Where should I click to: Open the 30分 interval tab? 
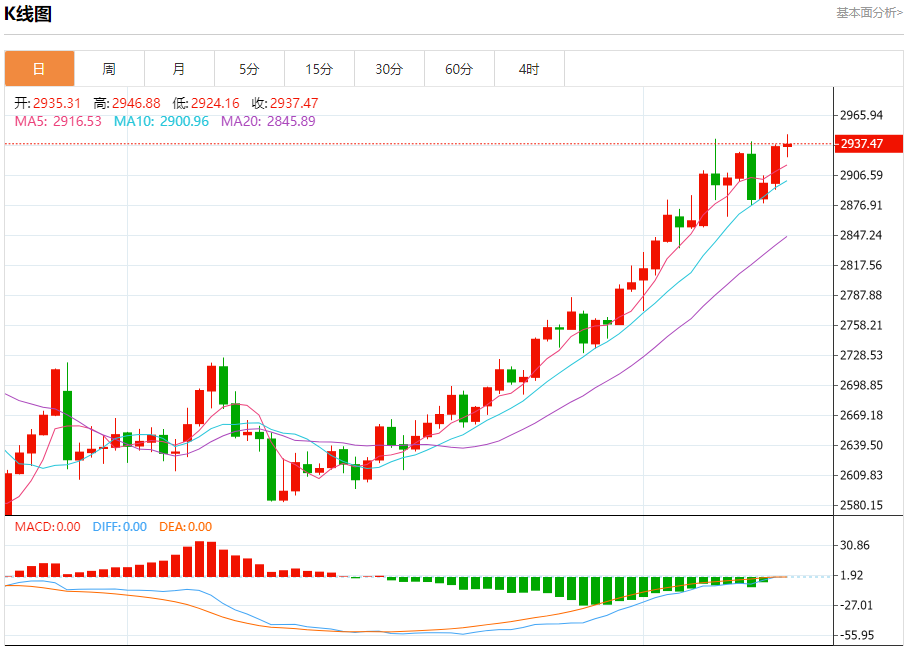coord(389,68)
